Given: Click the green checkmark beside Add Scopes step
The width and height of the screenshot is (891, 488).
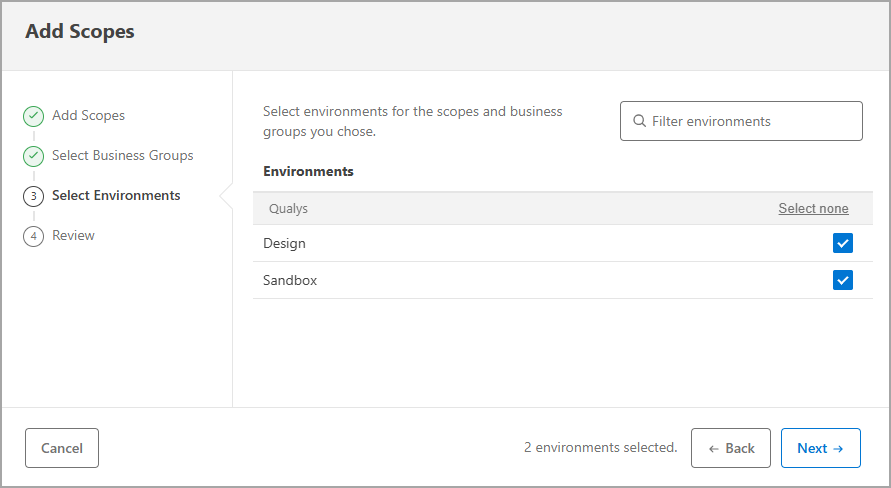Looking at the screenshot, I should click(33, 116).
